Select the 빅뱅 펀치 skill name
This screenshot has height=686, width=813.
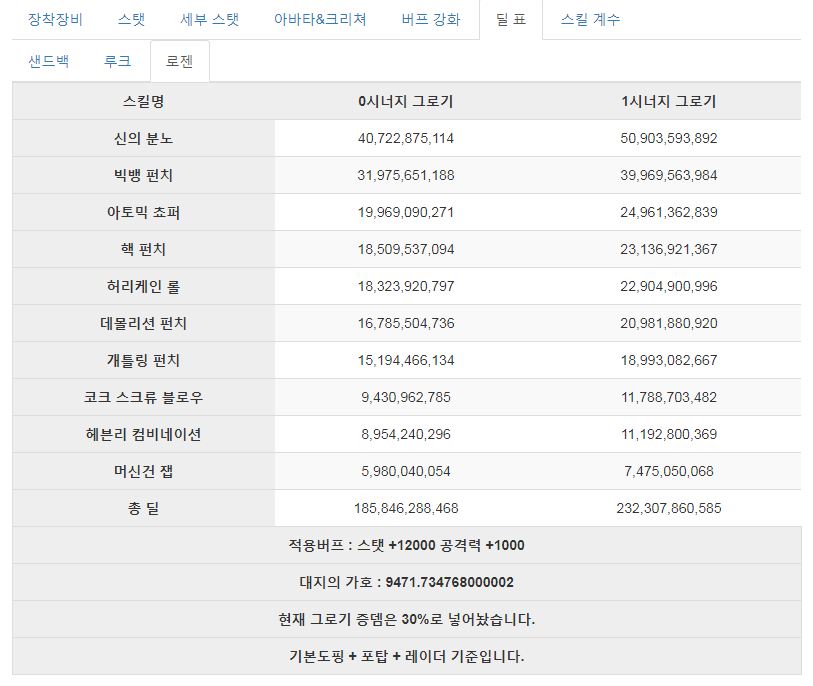[x=144, y=175]
